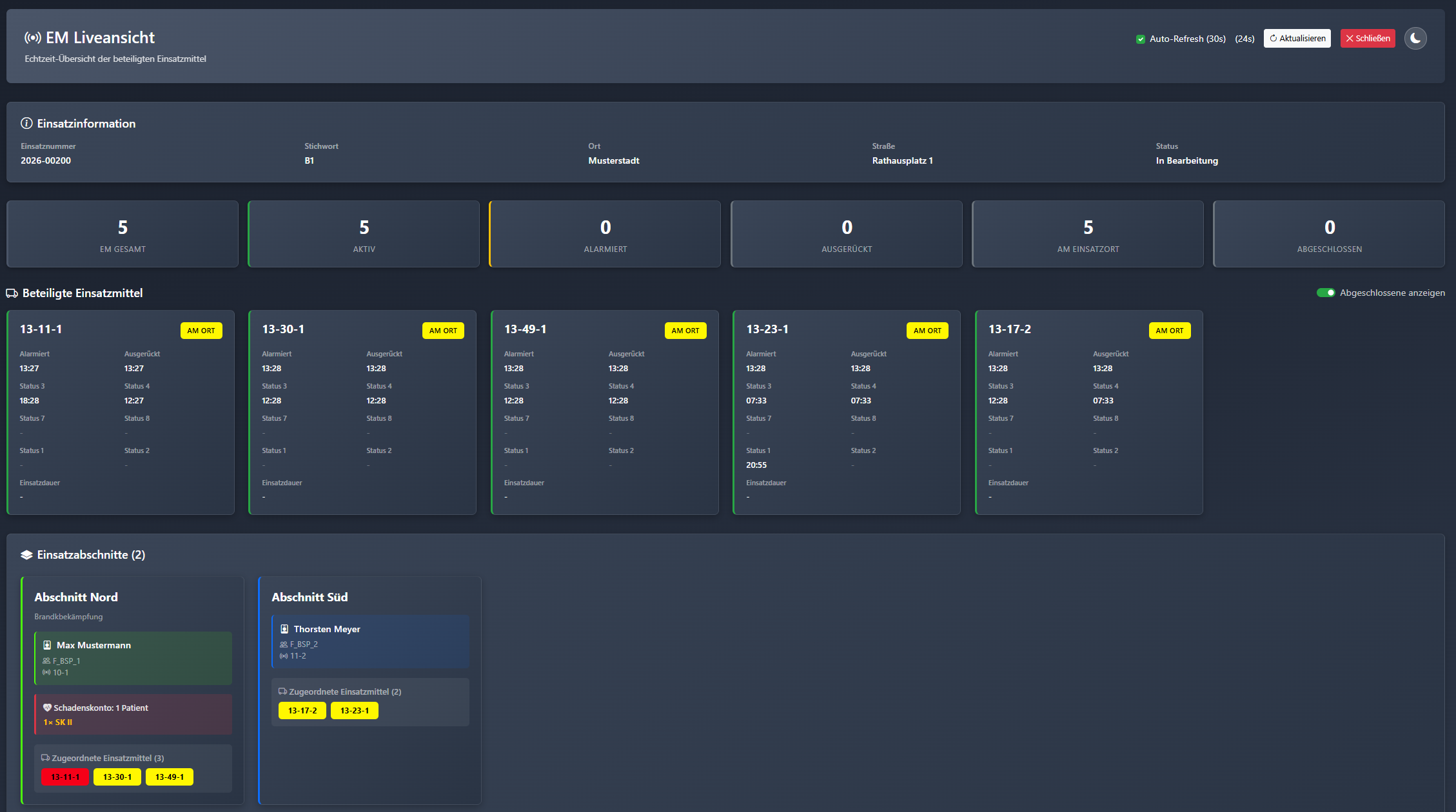Click the layers icon next to Einsatzabschnitte
Screen dimensions: 1456x812
[26, 555]
